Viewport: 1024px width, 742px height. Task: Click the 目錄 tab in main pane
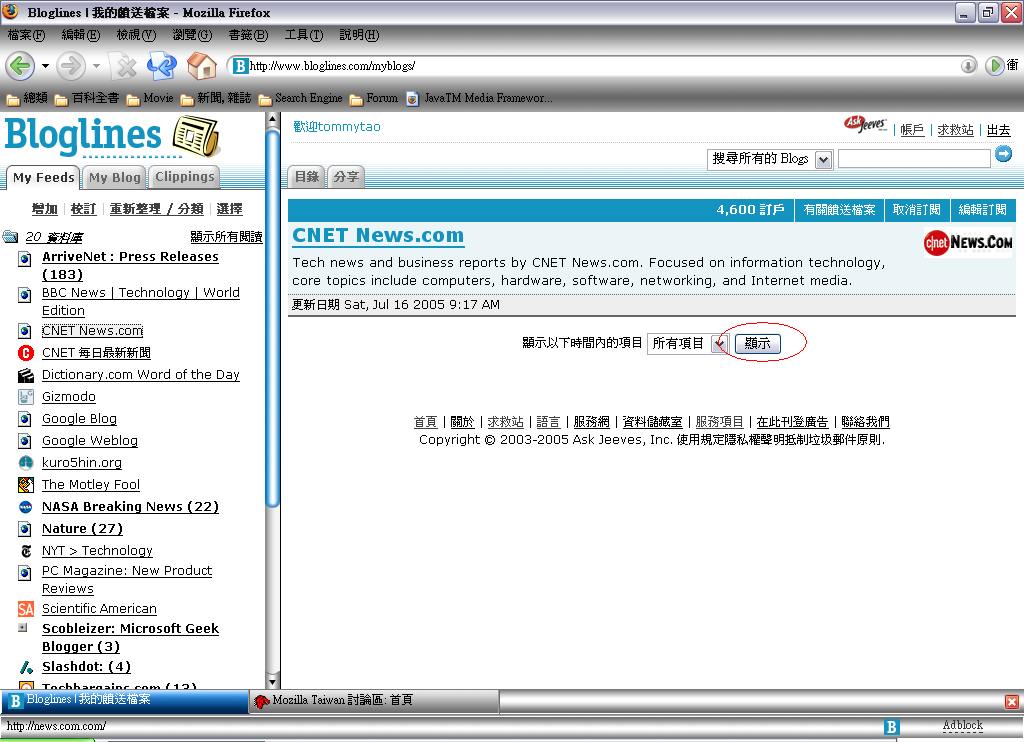(306, 176)
